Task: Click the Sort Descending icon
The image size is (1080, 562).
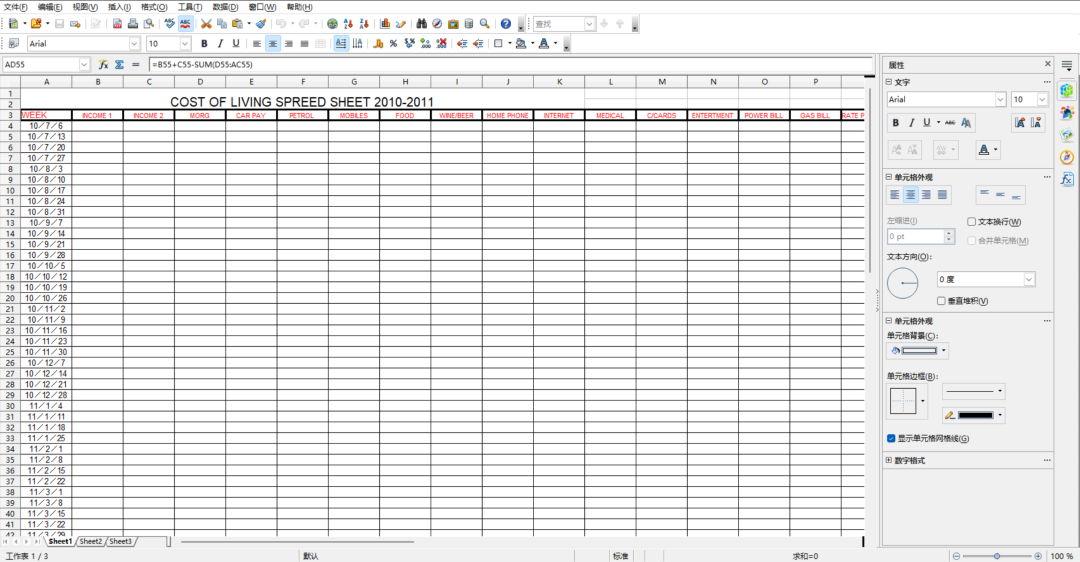Action: pyautogui.click(x=364, y=24)
